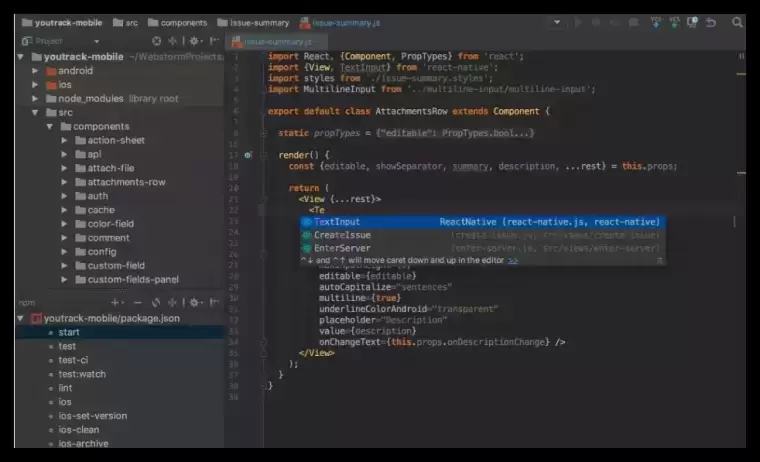Screen dimensions: 760x462
Task: Expand the android folder
Action: 35,71
